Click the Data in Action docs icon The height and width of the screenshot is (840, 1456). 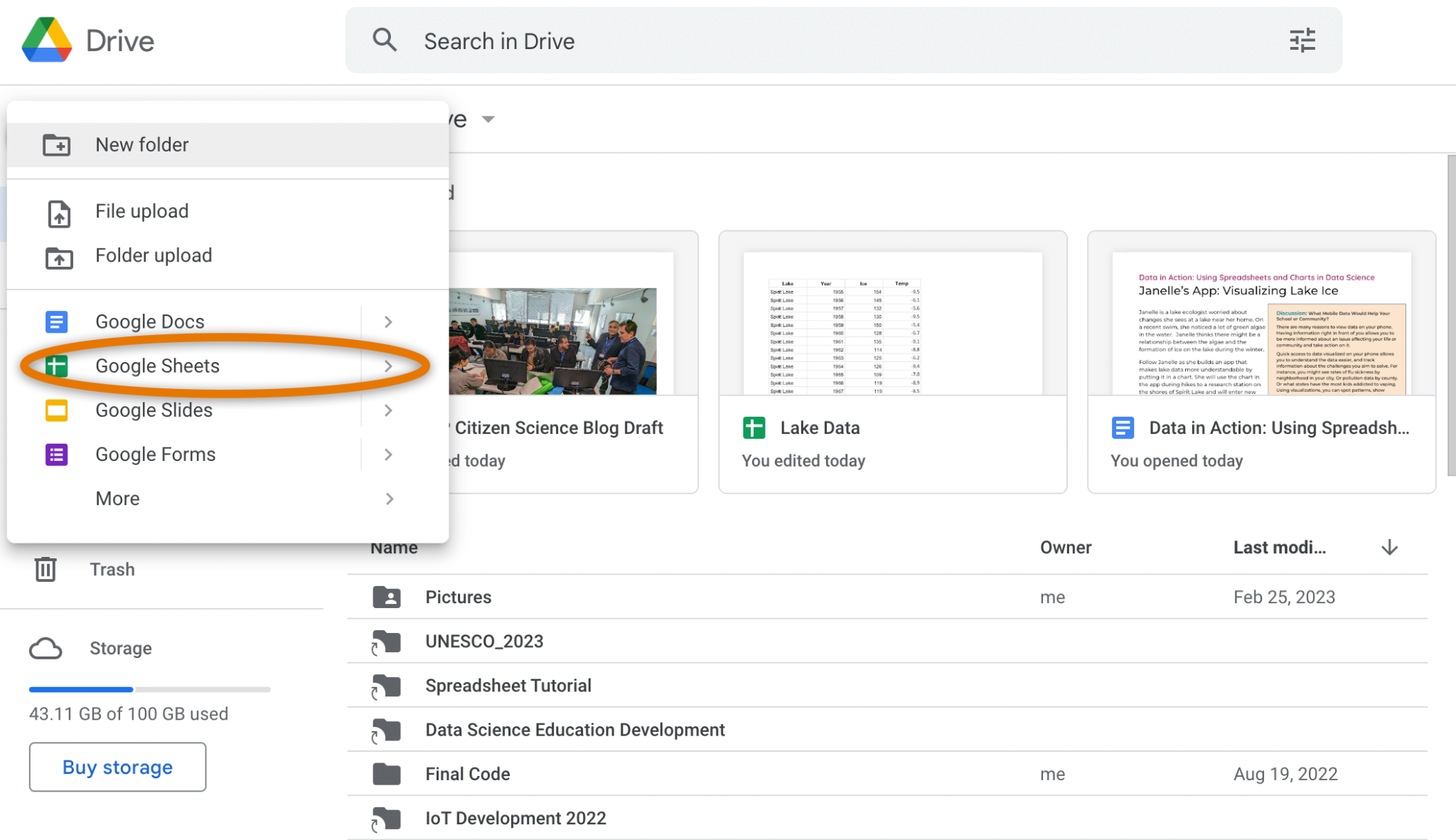1123,427
